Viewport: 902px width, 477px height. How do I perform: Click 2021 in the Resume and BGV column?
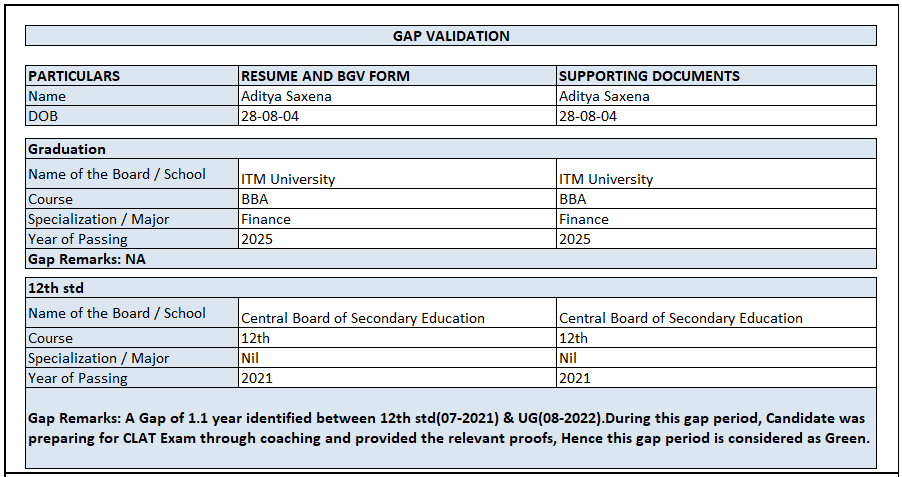257,378
